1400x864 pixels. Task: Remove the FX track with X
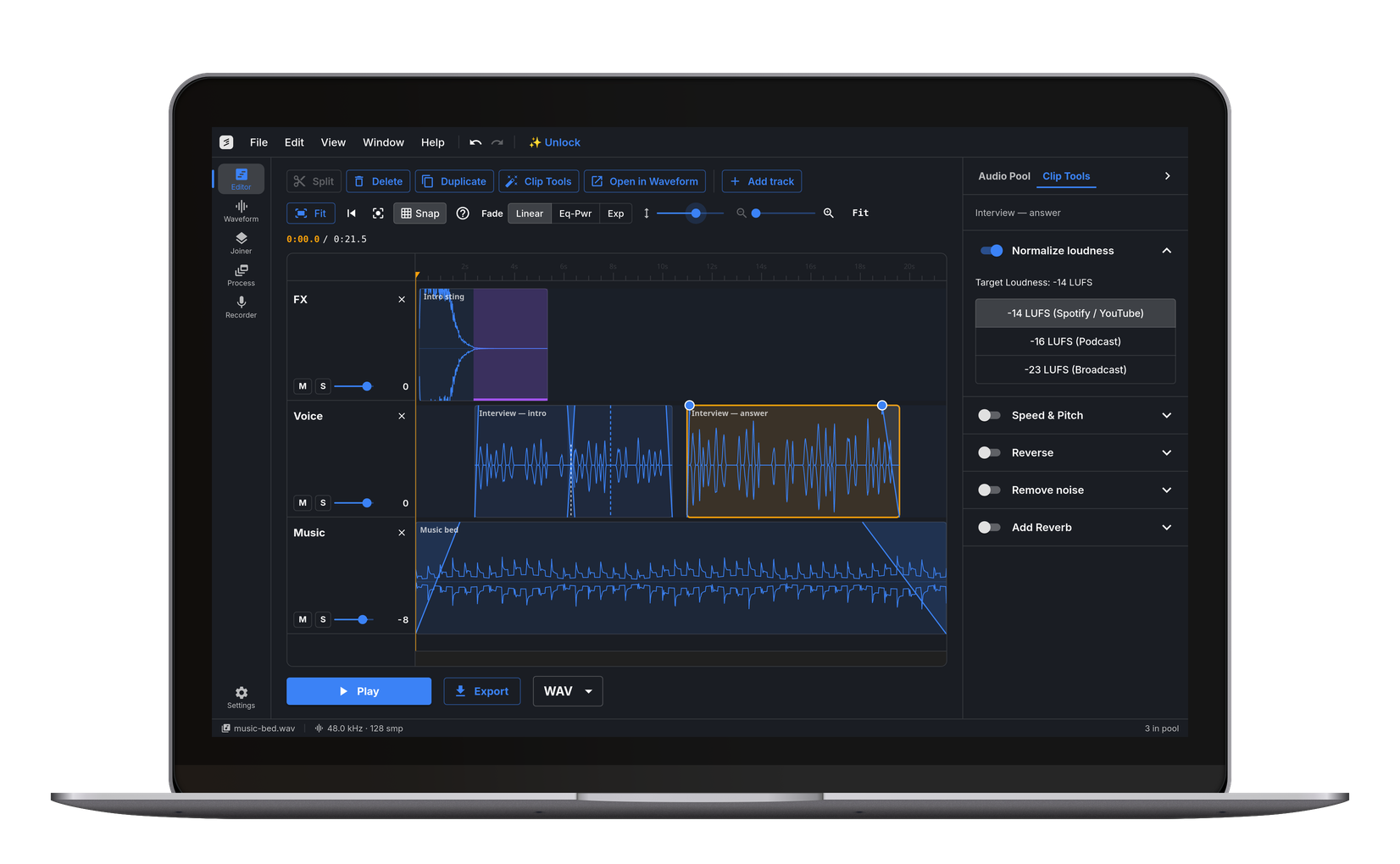click(402, 300)
